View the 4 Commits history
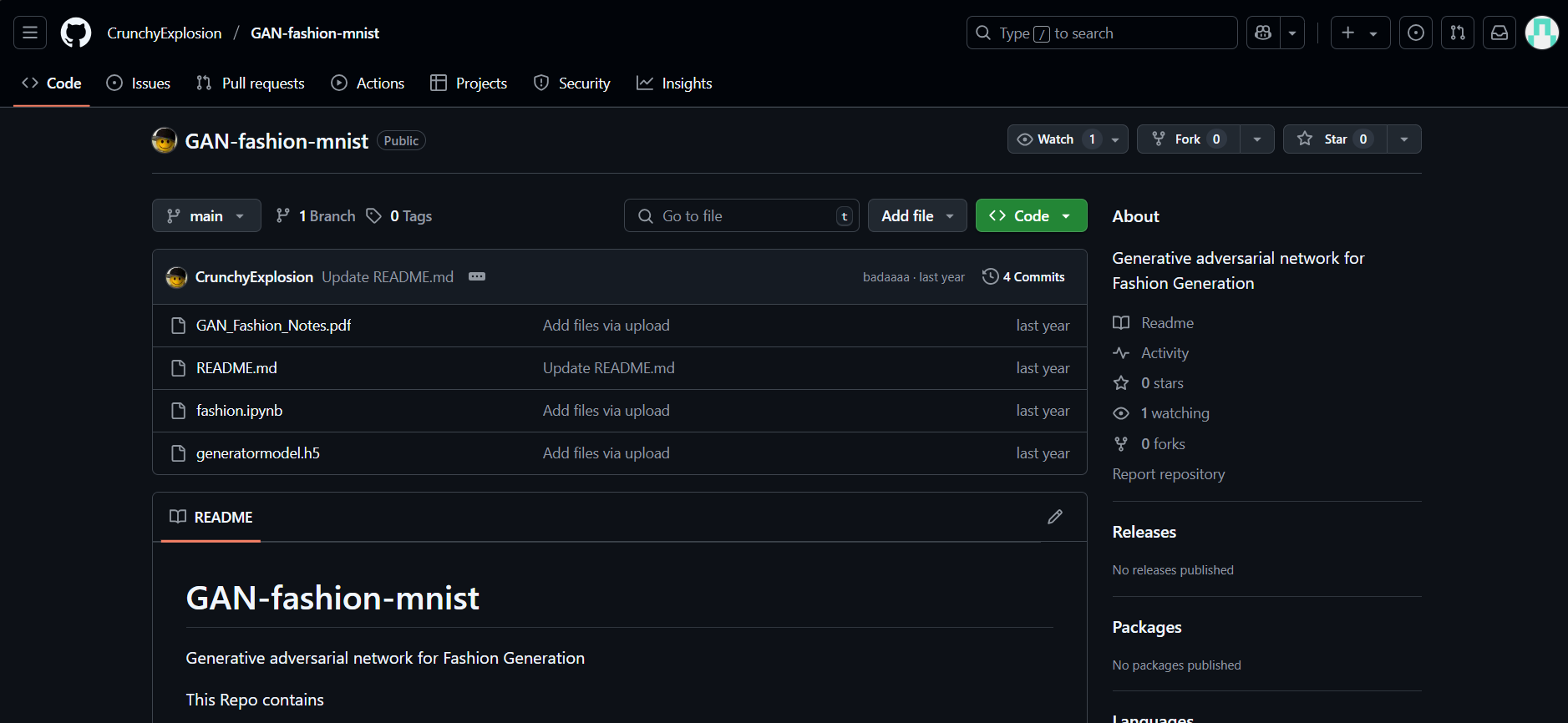The image size is (1568, 723). [x=1024, y=277]
